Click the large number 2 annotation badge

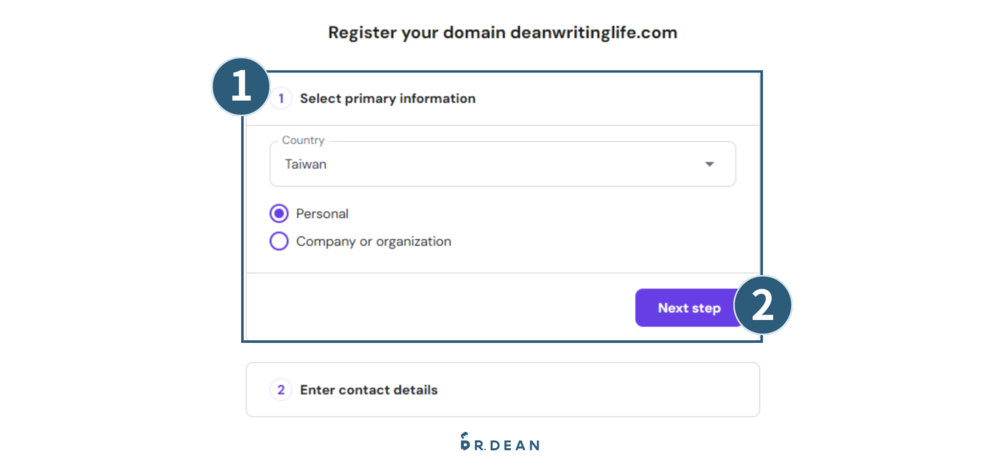pyautogui.click(x=763, y=305)
